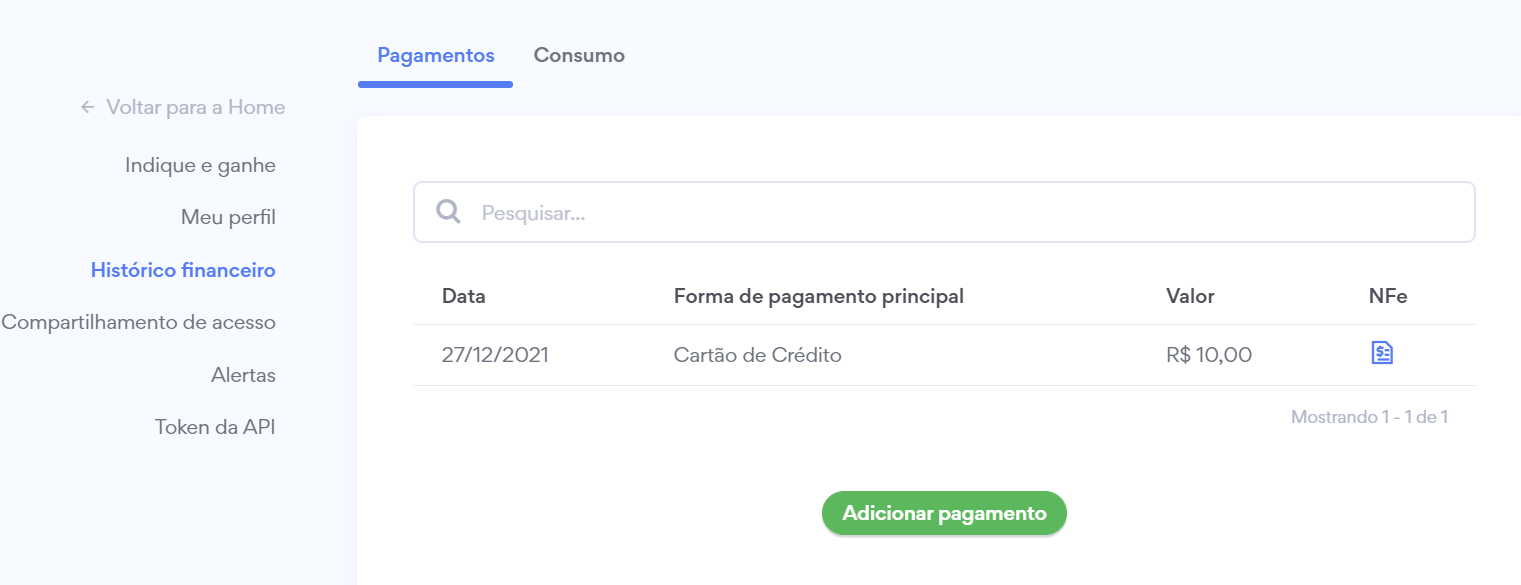
Task: Click the Valor column header
Action: pos(1190,296)
